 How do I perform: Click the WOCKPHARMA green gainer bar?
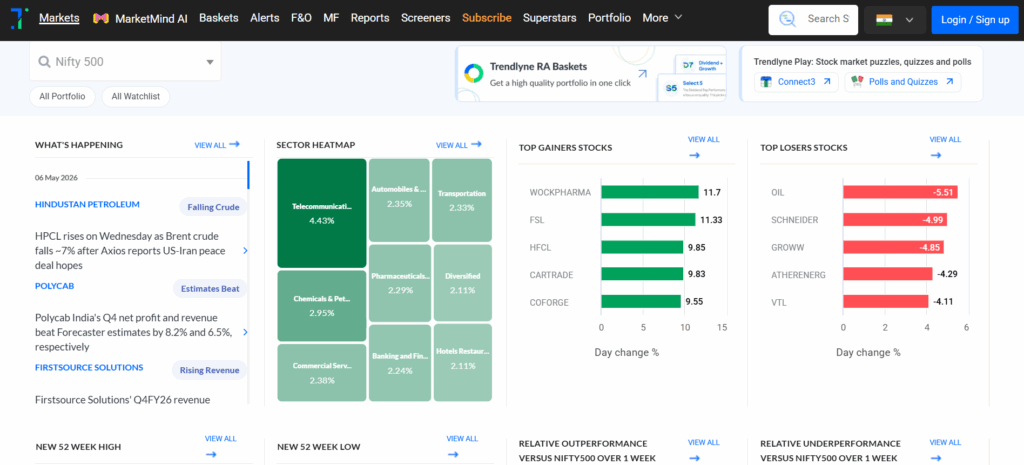click(x=650, y=192)
